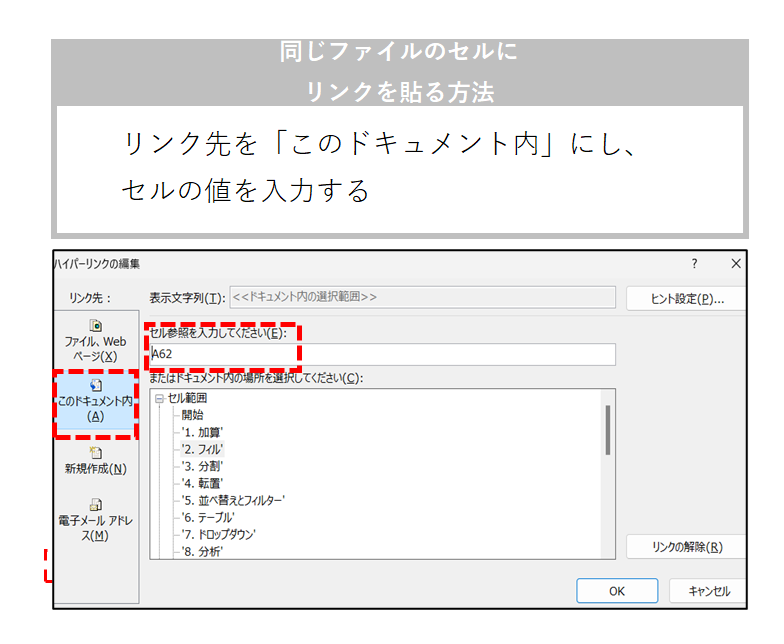784x644 pixels.
Task: Confirm with the OK button
Action: (x=617, y=591)
